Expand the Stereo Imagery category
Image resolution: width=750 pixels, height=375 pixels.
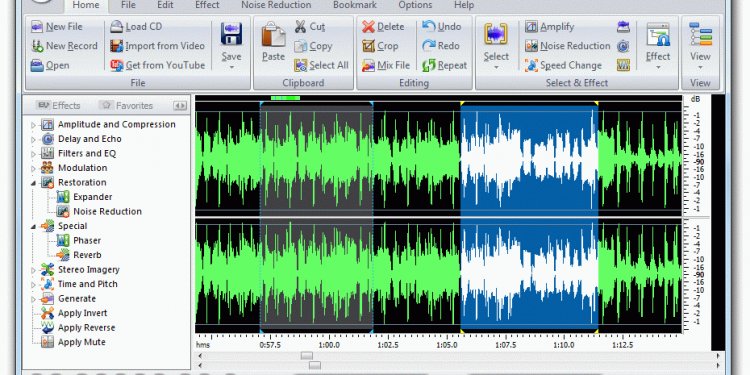[x=33, y=270]
